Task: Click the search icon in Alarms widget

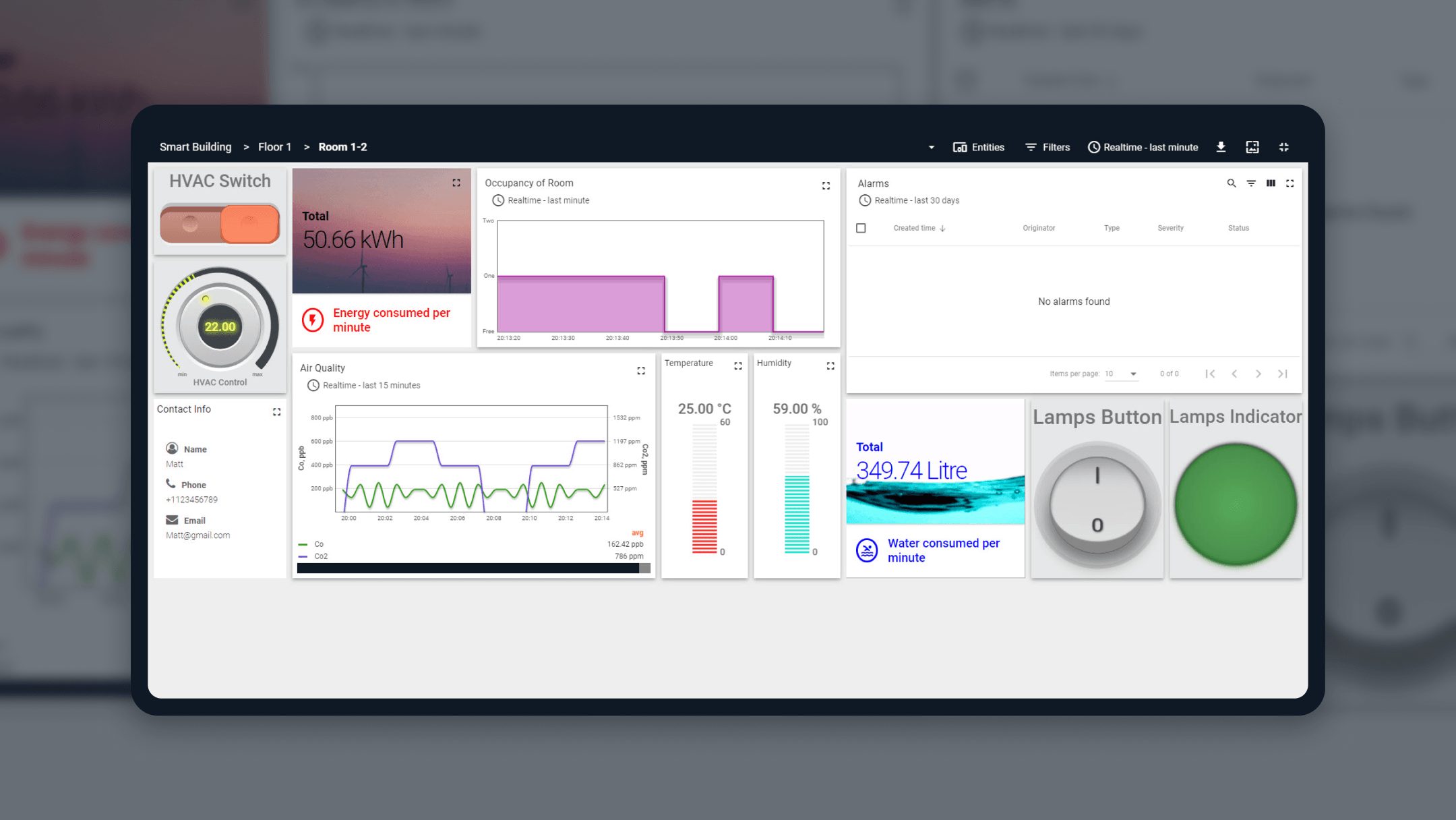Action: pyautogui.click(x=1232, y=183)
